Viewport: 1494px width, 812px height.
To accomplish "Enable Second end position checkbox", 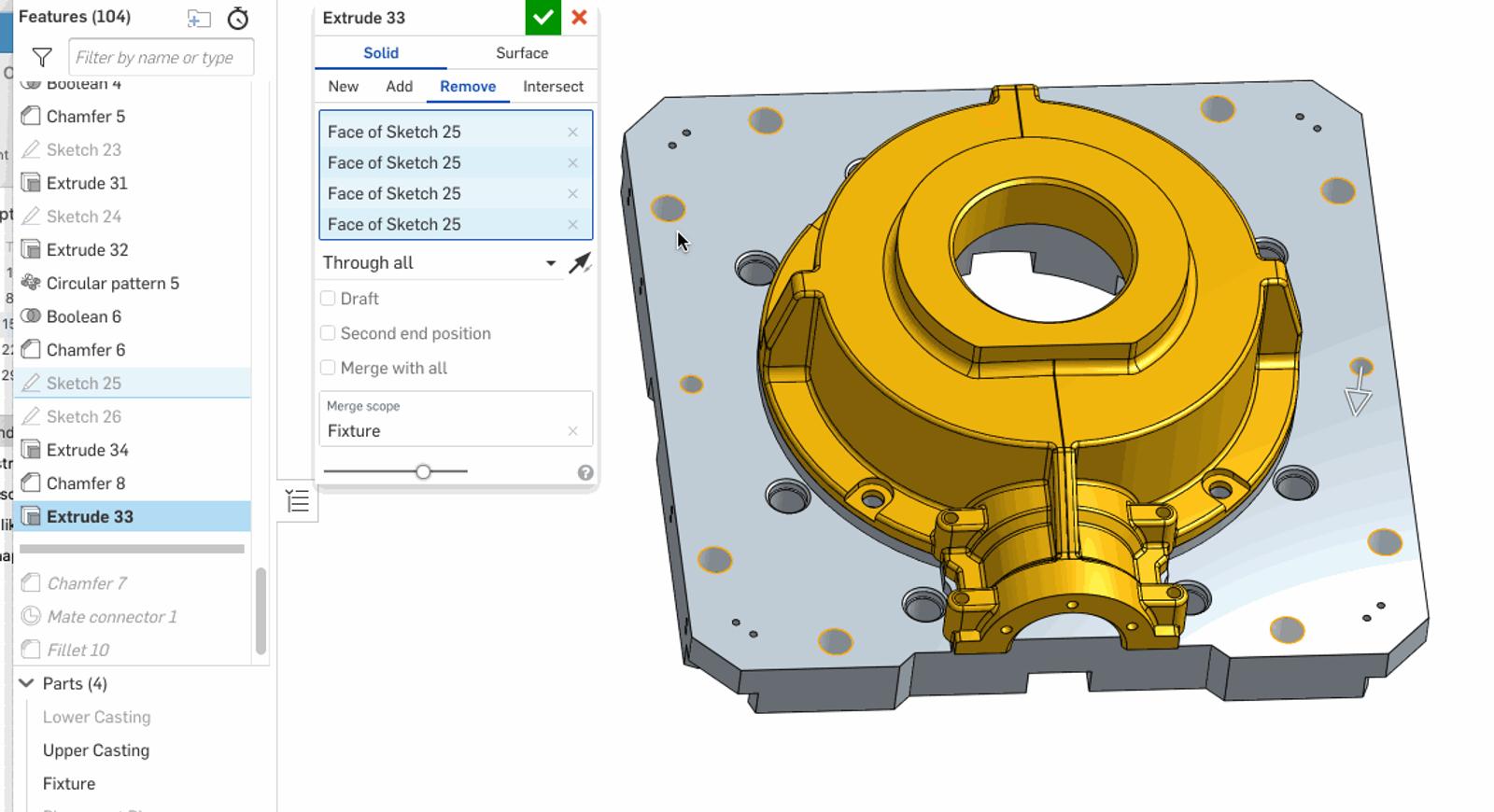I will 328,333.
